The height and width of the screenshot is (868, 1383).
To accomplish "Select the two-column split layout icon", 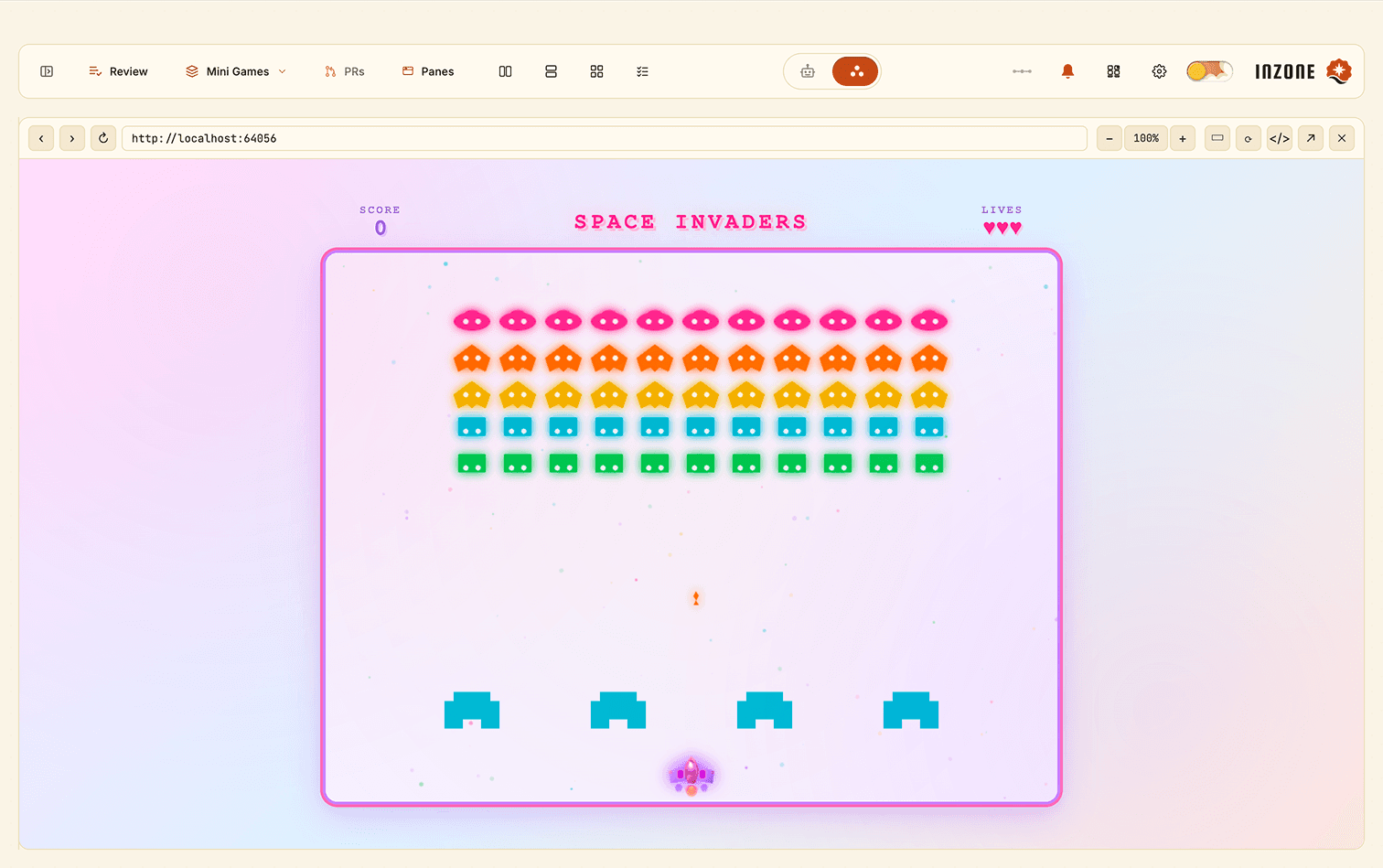I will click(x=505, y=71).
